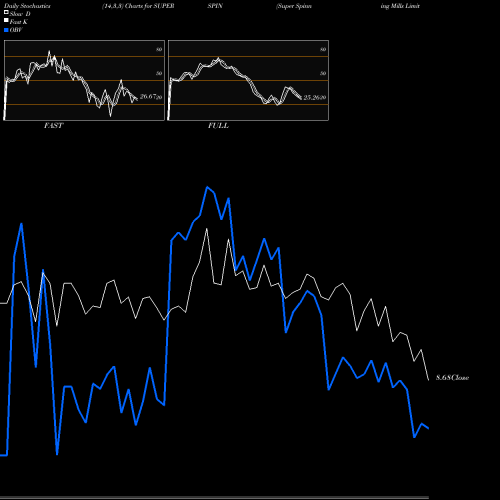The height and width of the screenshot is (500, 500).
Task: Click the FAST chart label
Action: point(53,126)
